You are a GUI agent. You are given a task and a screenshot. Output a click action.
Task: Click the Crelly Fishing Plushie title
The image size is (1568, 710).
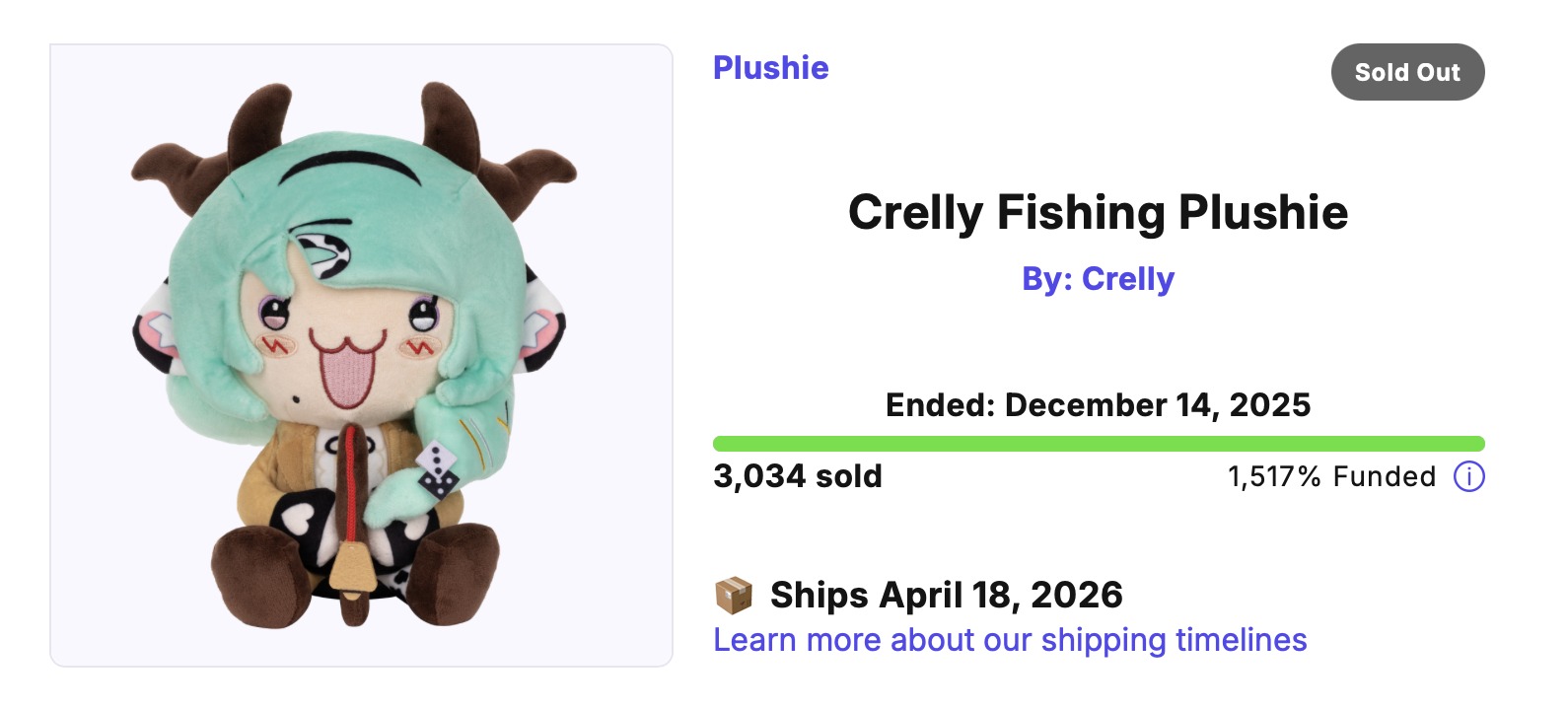[x=1098, y=212]
